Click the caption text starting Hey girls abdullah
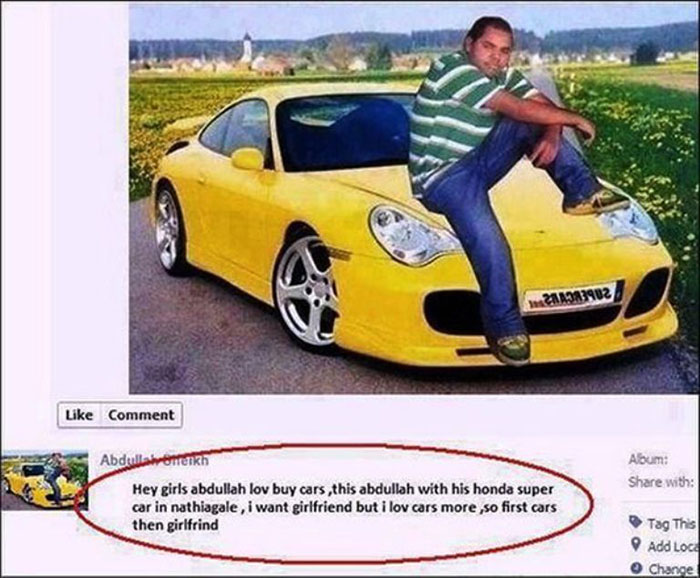700x578 pixels. coord(344,507)
